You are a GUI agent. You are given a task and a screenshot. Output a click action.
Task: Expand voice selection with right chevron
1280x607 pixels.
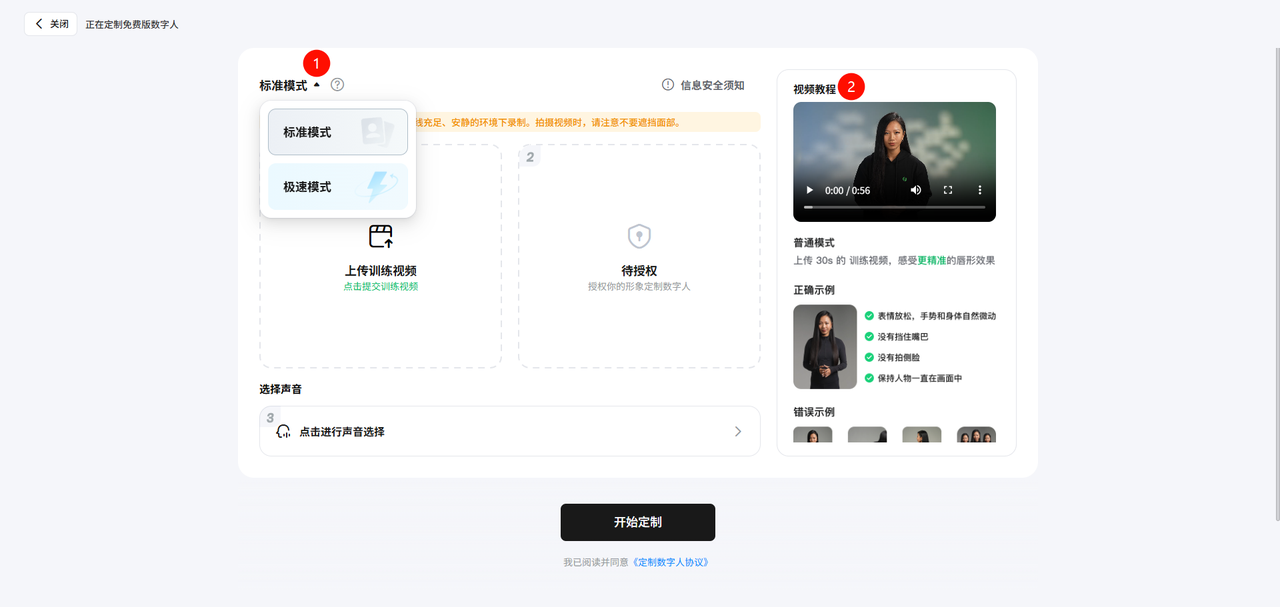(x=738, y=432)
